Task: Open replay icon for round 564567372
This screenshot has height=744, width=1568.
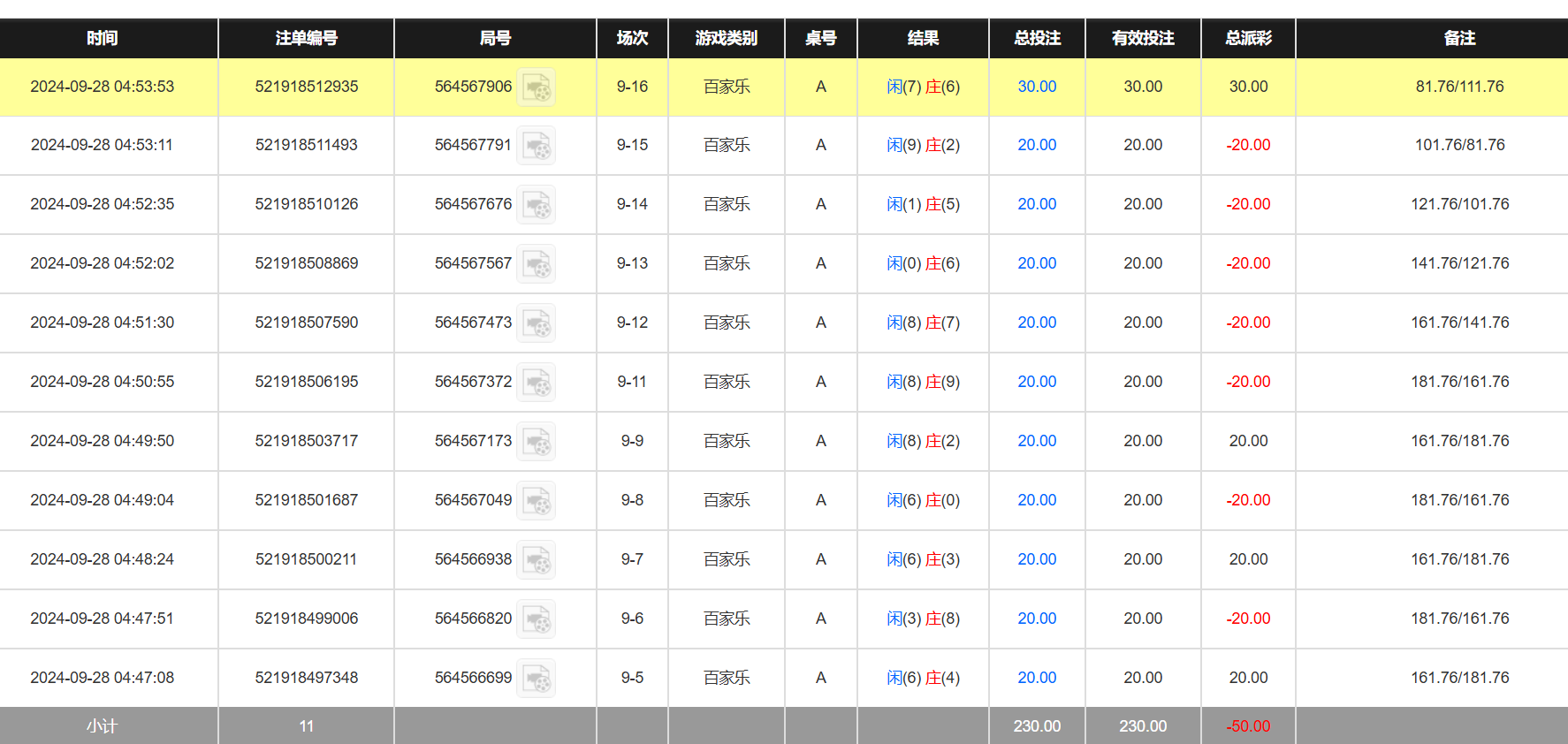Action: click(x=536, y=383)
